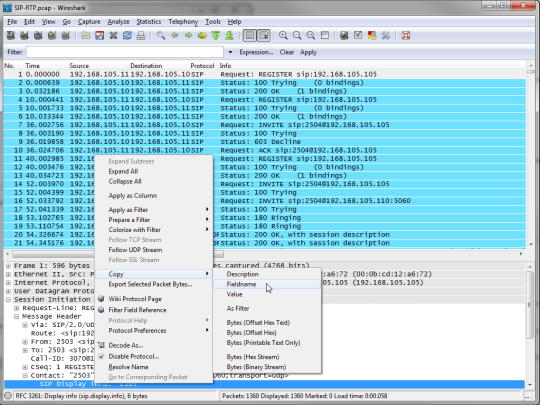The image size is (540, 405).
Task: Expand the Request-Line tree node
Action: pyautogui.click(x=17, y=308)
